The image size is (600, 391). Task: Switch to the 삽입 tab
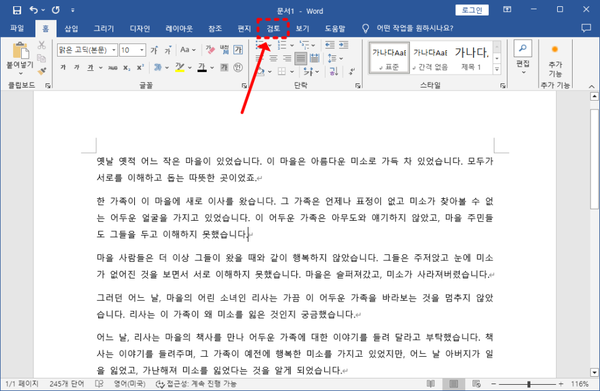coord(71,28)
